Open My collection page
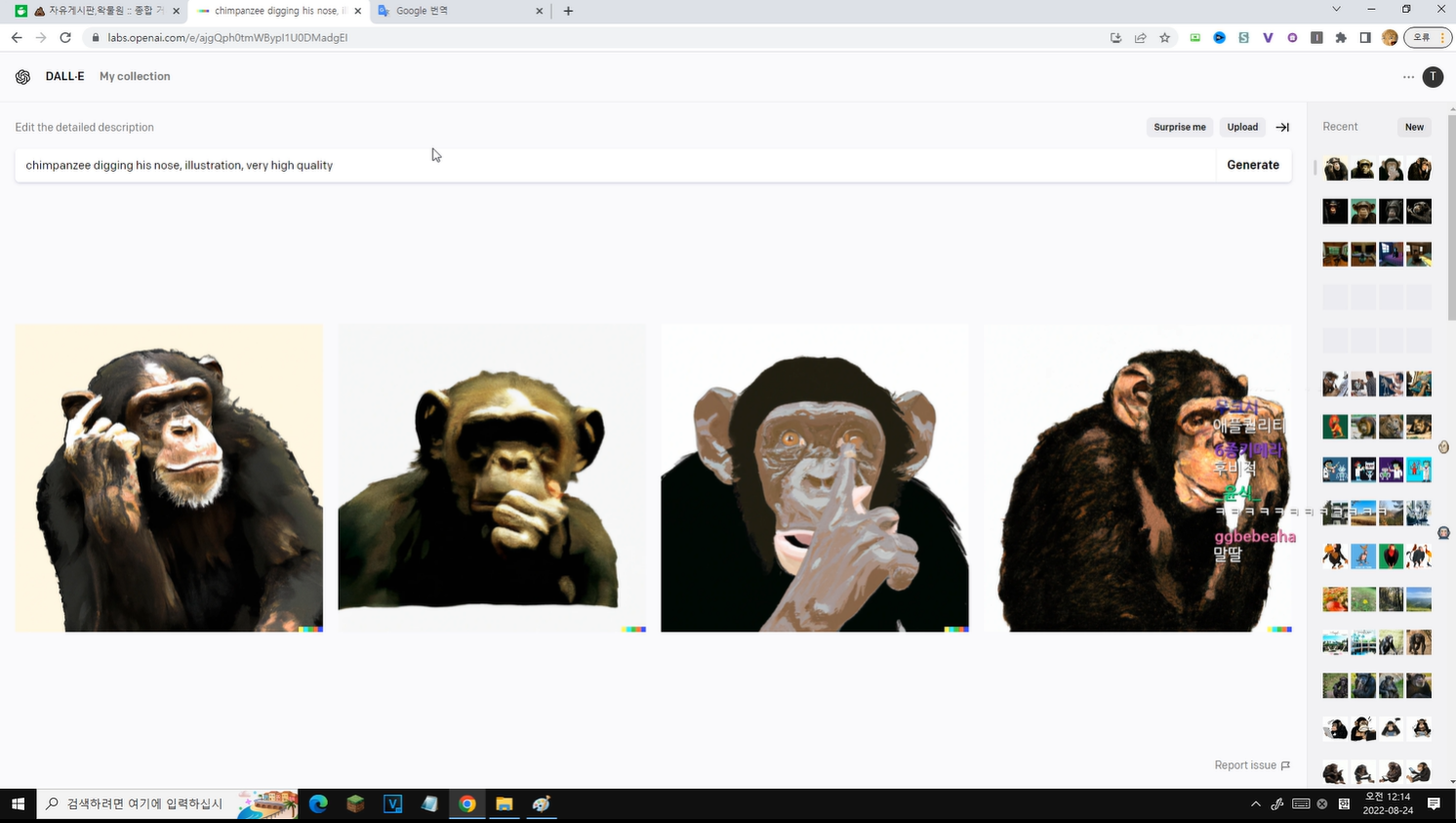The width and height of the screenshot is (1456, 823). pyautogui.click(x=135, y=76)
